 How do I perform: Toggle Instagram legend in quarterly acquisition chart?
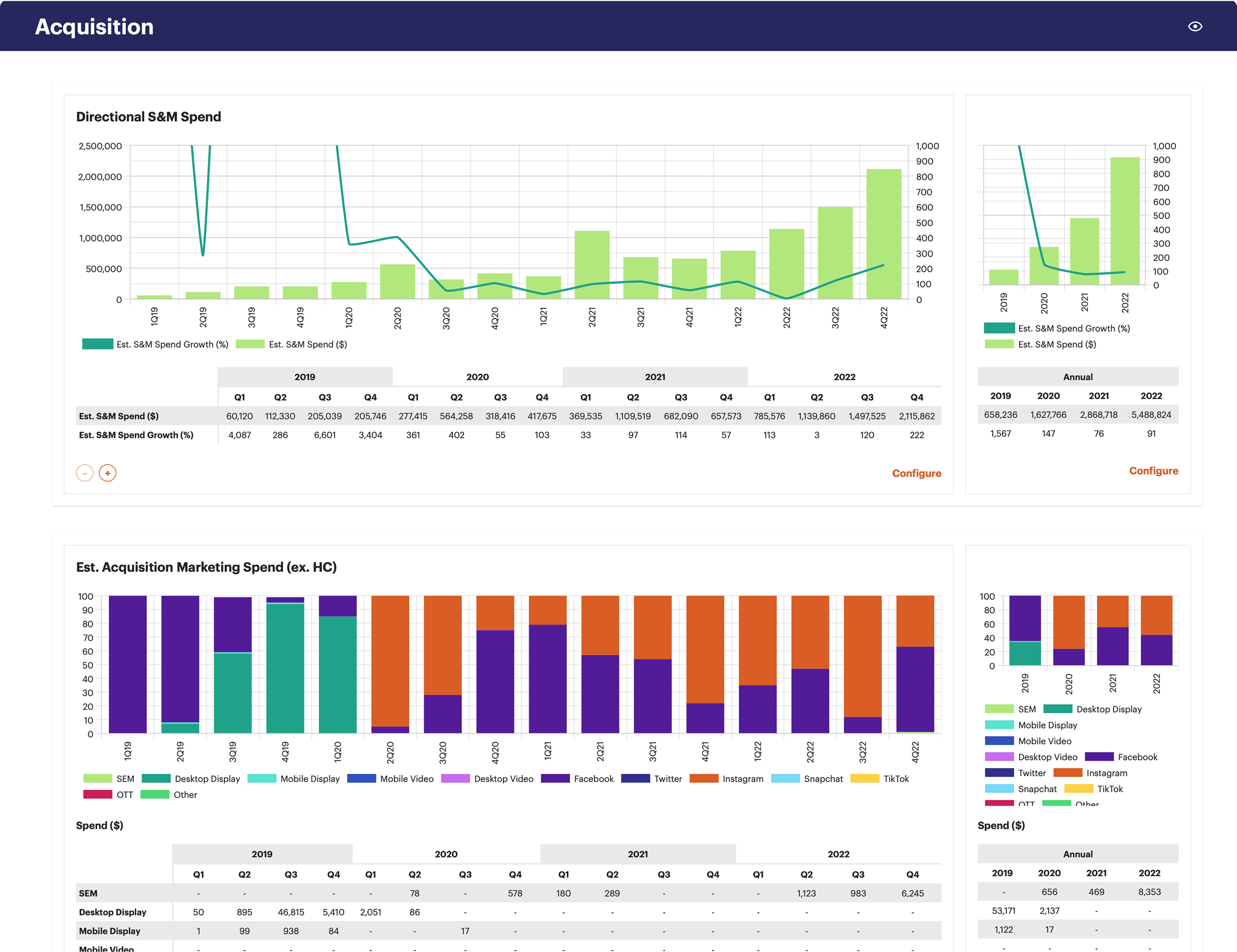pyautogui.click(x=726, y=779)
